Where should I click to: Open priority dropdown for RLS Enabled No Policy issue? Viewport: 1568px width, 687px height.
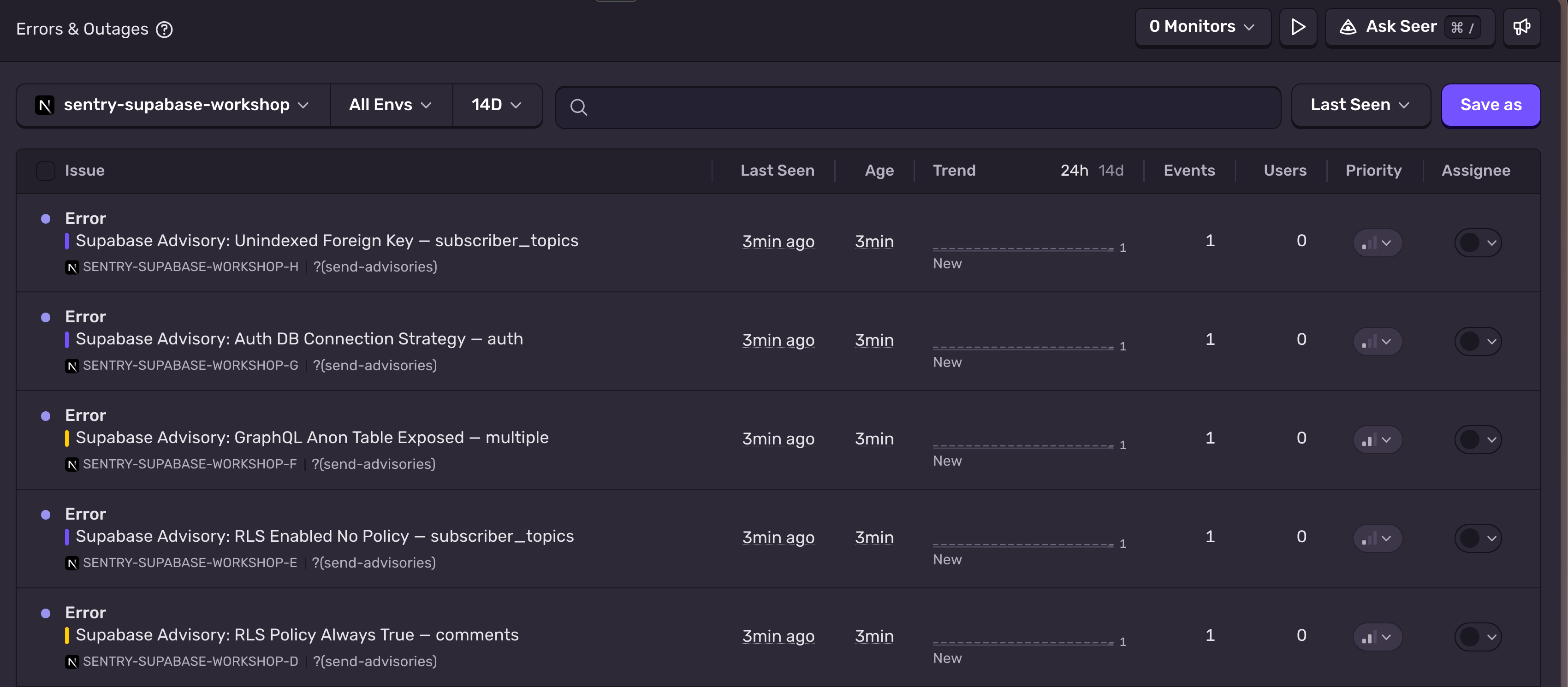tap(1377, 539)
